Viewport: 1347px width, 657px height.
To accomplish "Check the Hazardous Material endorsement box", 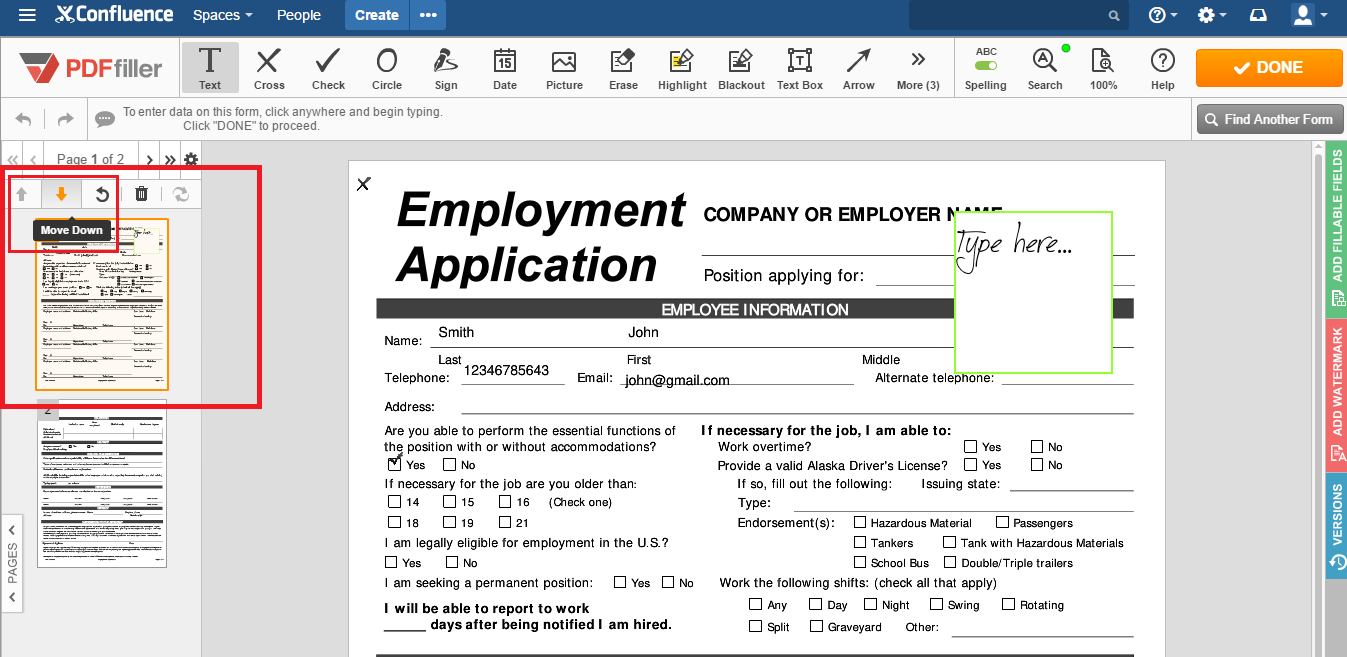I will pos(860,522).
